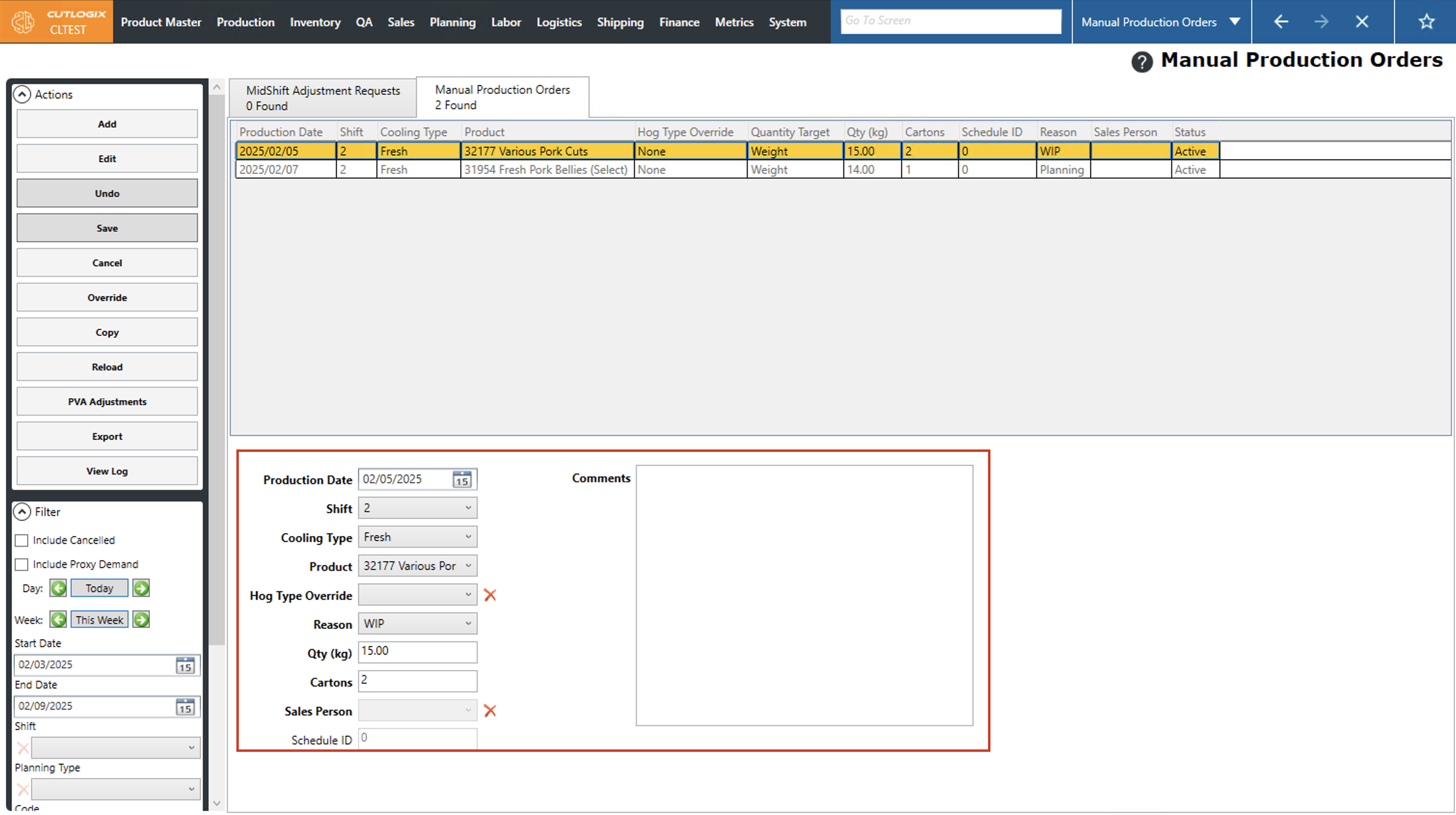The width and height of the screenshot is (1456, 815).
Task: Open the Start Date filter calendar icon
Action: tap(185, 665)
